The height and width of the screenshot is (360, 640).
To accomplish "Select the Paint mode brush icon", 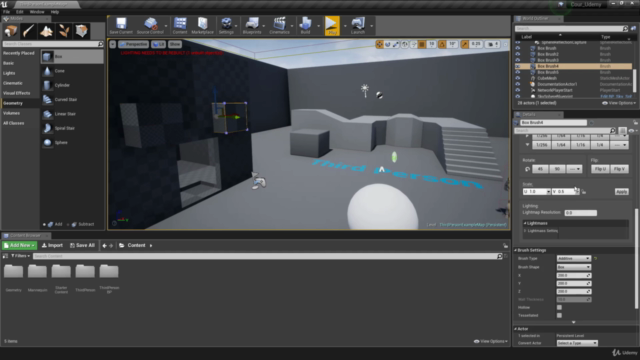I will coord(28,31).
